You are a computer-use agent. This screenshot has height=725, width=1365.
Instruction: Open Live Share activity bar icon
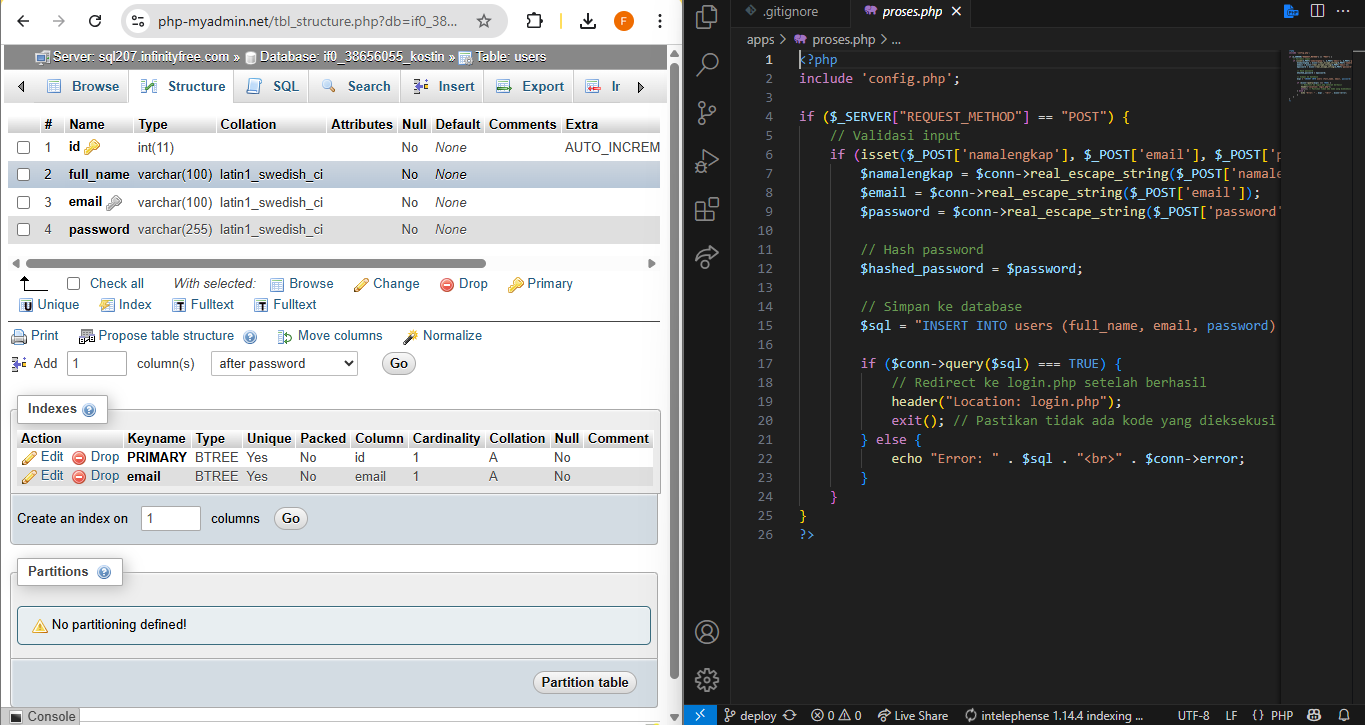coord(707,256)
